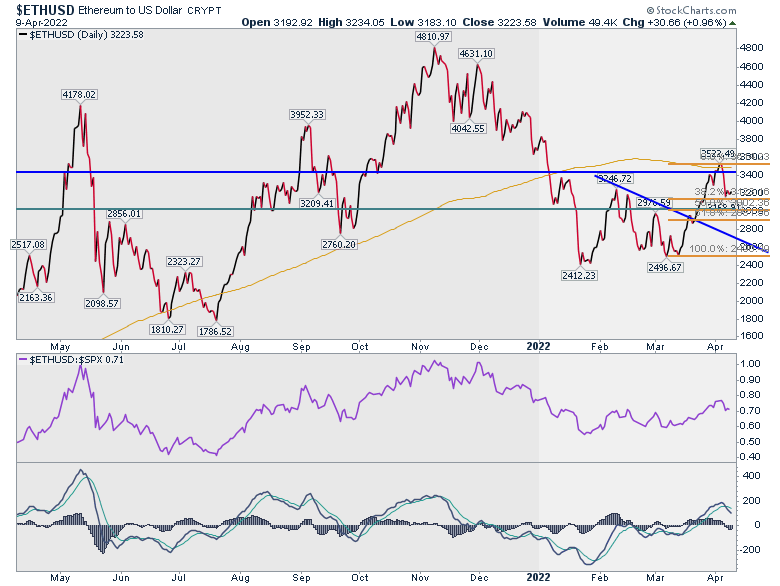780x586 pixels.
Task: Click the 2022 label on price chart axis
Action: click(x=538, y=346)
